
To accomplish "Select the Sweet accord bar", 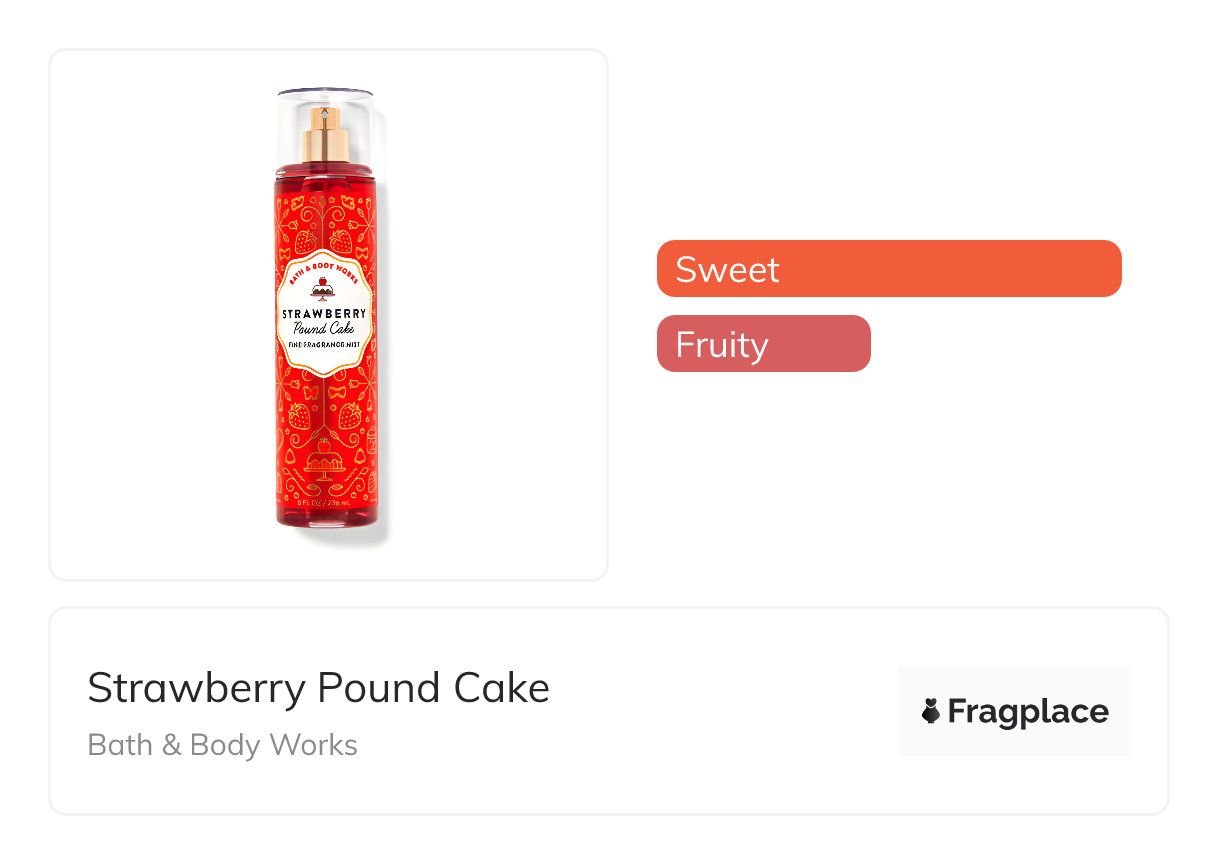I will click(888, 269).
